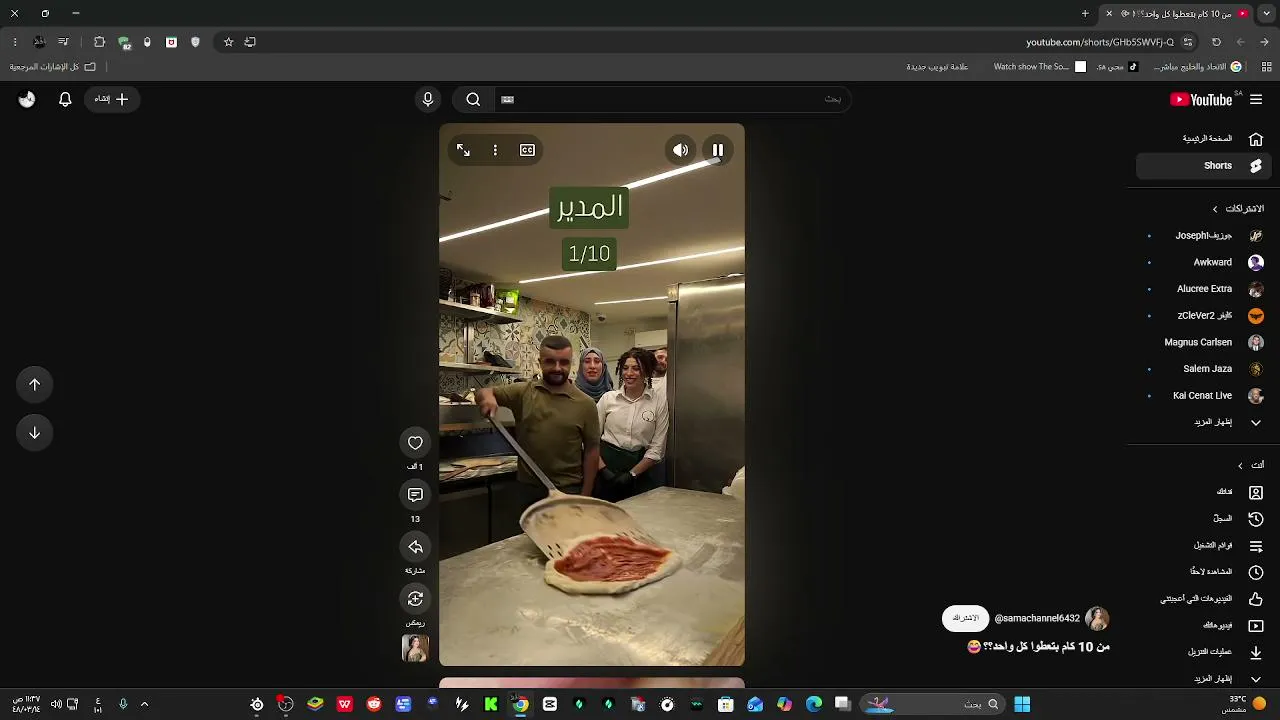This screenshot has width=1280, height=720.
Task: Close the current YouTube Shorts tab
Action: coord(1109,14)
